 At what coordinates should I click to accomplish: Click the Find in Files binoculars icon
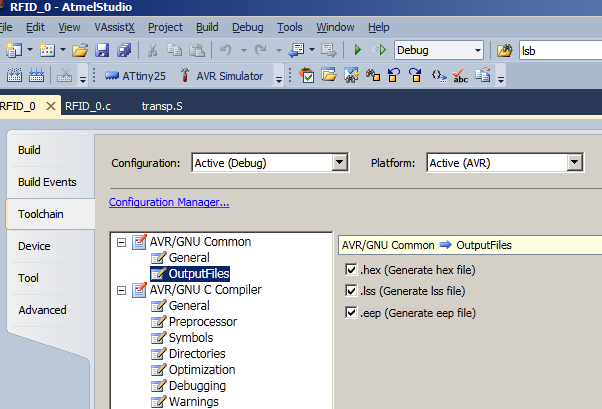pyautogui.click(x=504, y=50)
